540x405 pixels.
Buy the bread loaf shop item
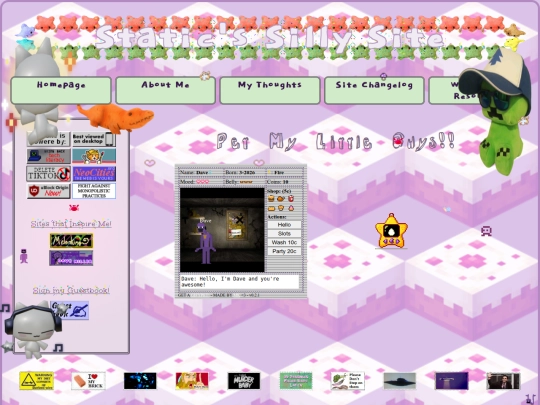click(271, 208)
